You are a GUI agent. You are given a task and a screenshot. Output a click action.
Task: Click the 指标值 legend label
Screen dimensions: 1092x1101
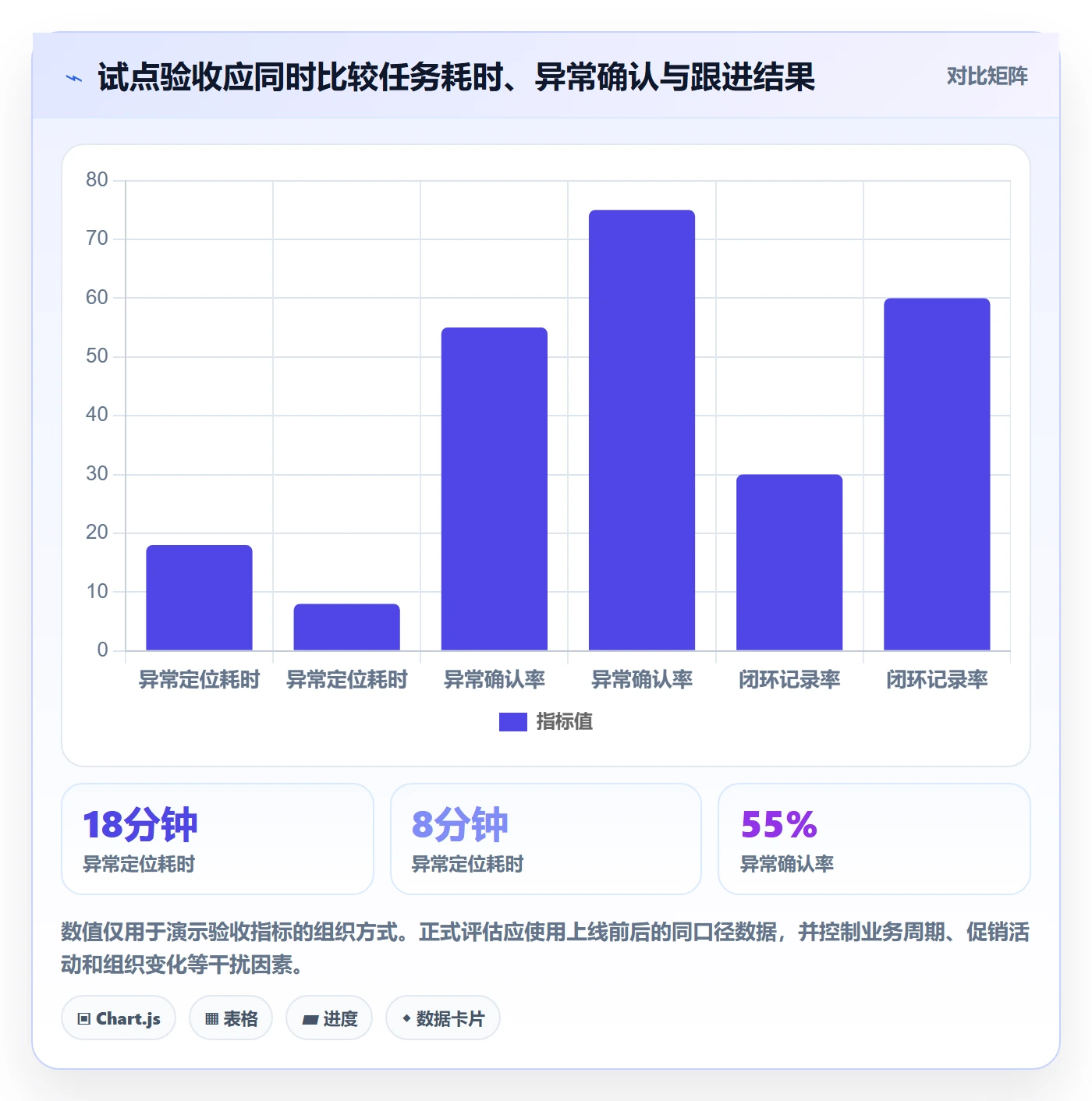click(x=564, y=722)
